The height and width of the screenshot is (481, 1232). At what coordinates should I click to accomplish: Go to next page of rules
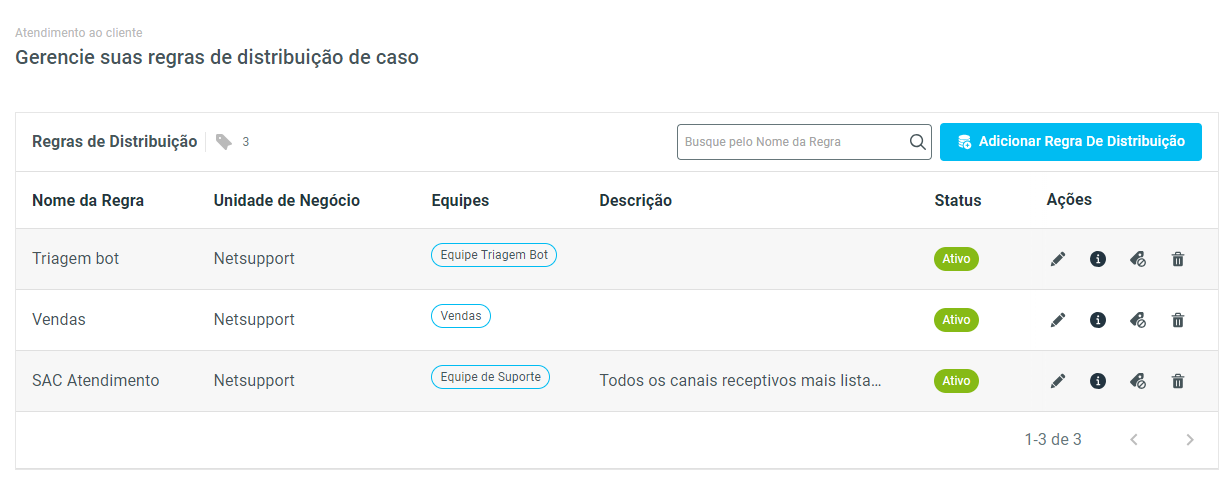(1190, 439)
